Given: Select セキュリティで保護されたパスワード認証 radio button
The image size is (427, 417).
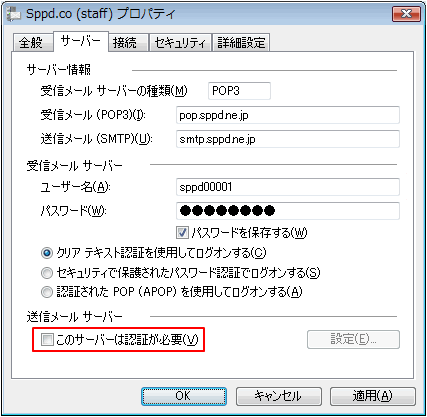Looking at the screenshot, I should click(47, 273).
